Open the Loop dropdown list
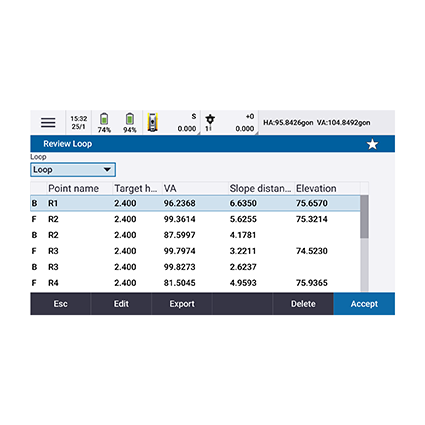The width and height of the screenshot is (425, 425). (73, 170)
